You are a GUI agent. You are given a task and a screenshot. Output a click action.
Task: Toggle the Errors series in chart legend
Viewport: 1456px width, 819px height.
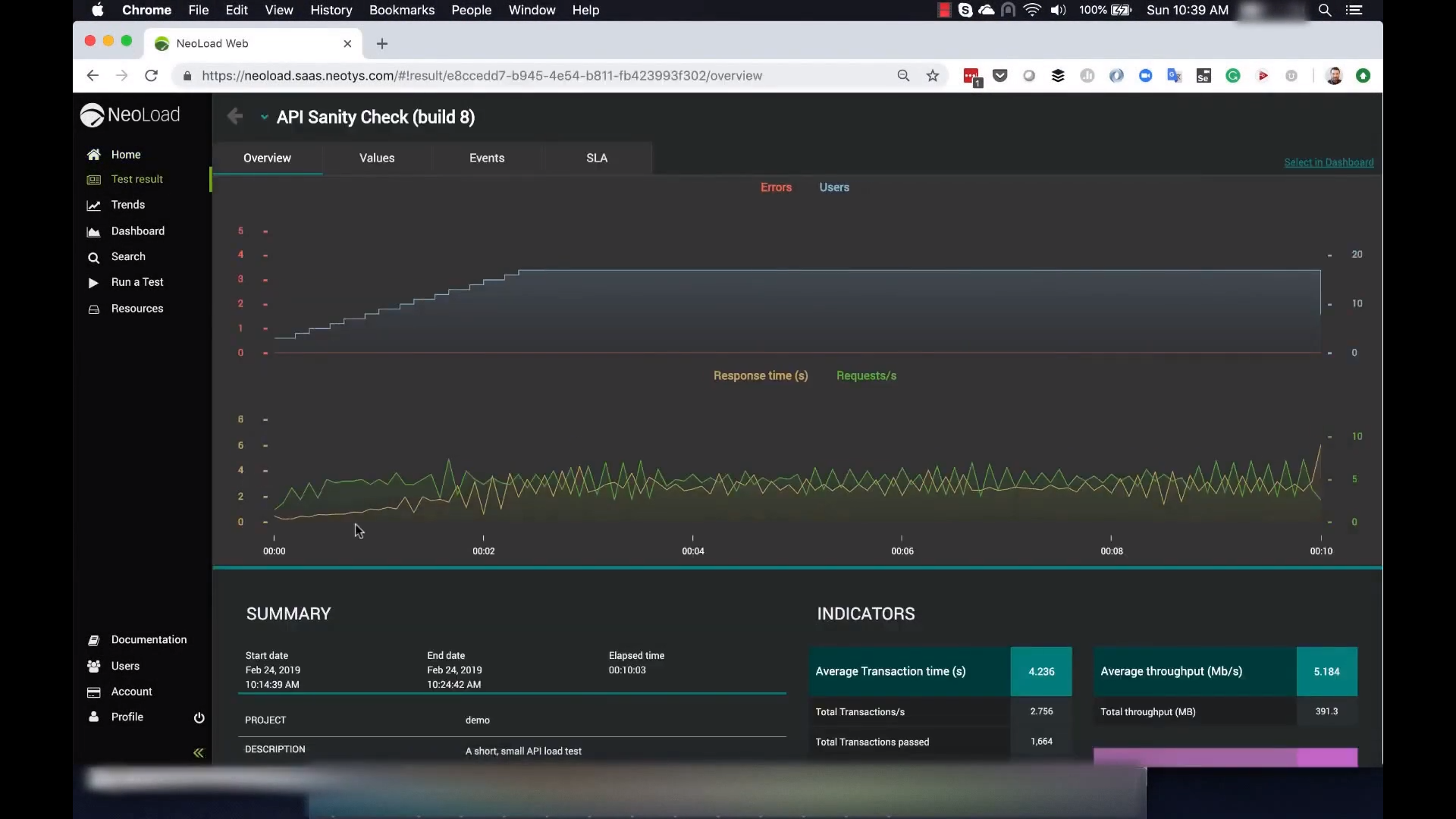tap(776, 187)
